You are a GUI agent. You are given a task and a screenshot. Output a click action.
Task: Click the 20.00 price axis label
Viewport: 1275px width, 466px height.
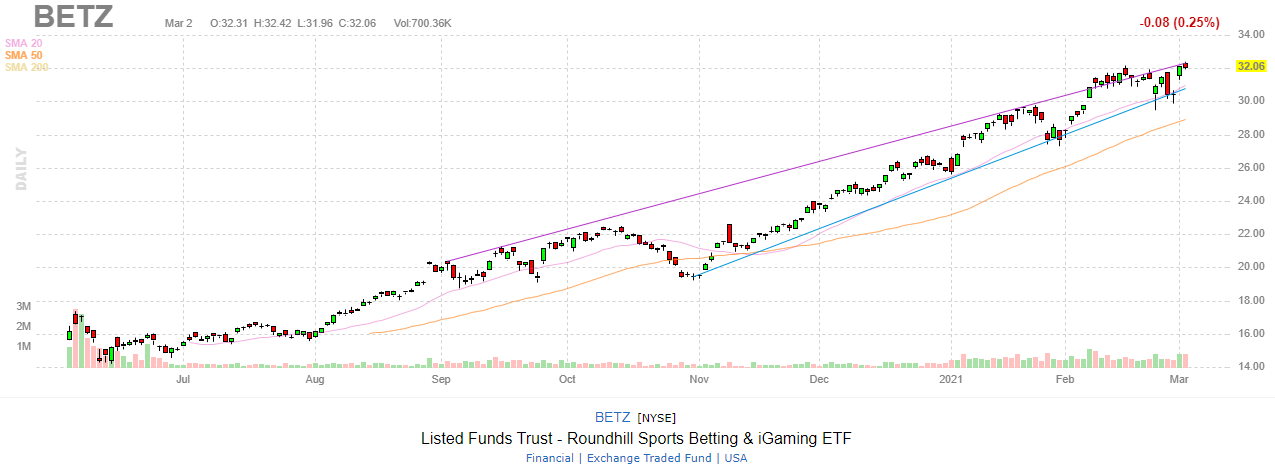[1253, 267]
